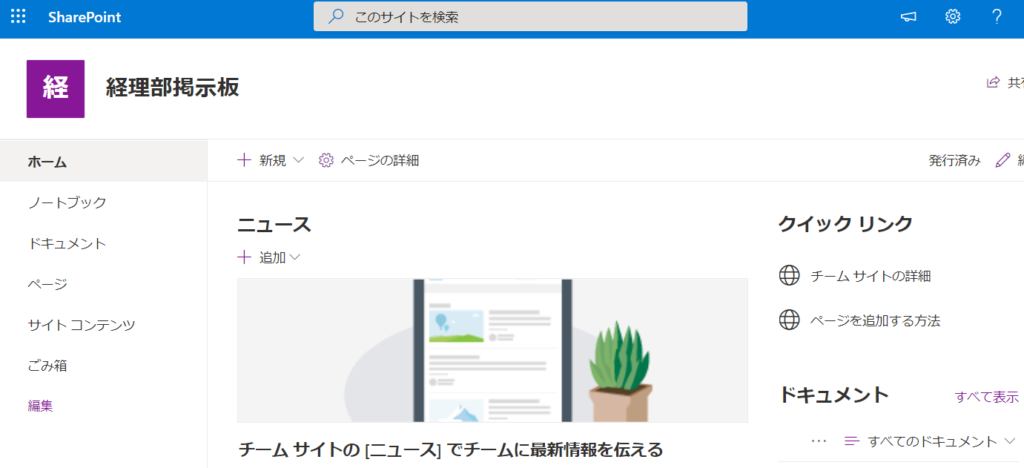Screen dimensions: 1024x468
Task: Expand the 追加 dropdown chevron
Action: 295,258
